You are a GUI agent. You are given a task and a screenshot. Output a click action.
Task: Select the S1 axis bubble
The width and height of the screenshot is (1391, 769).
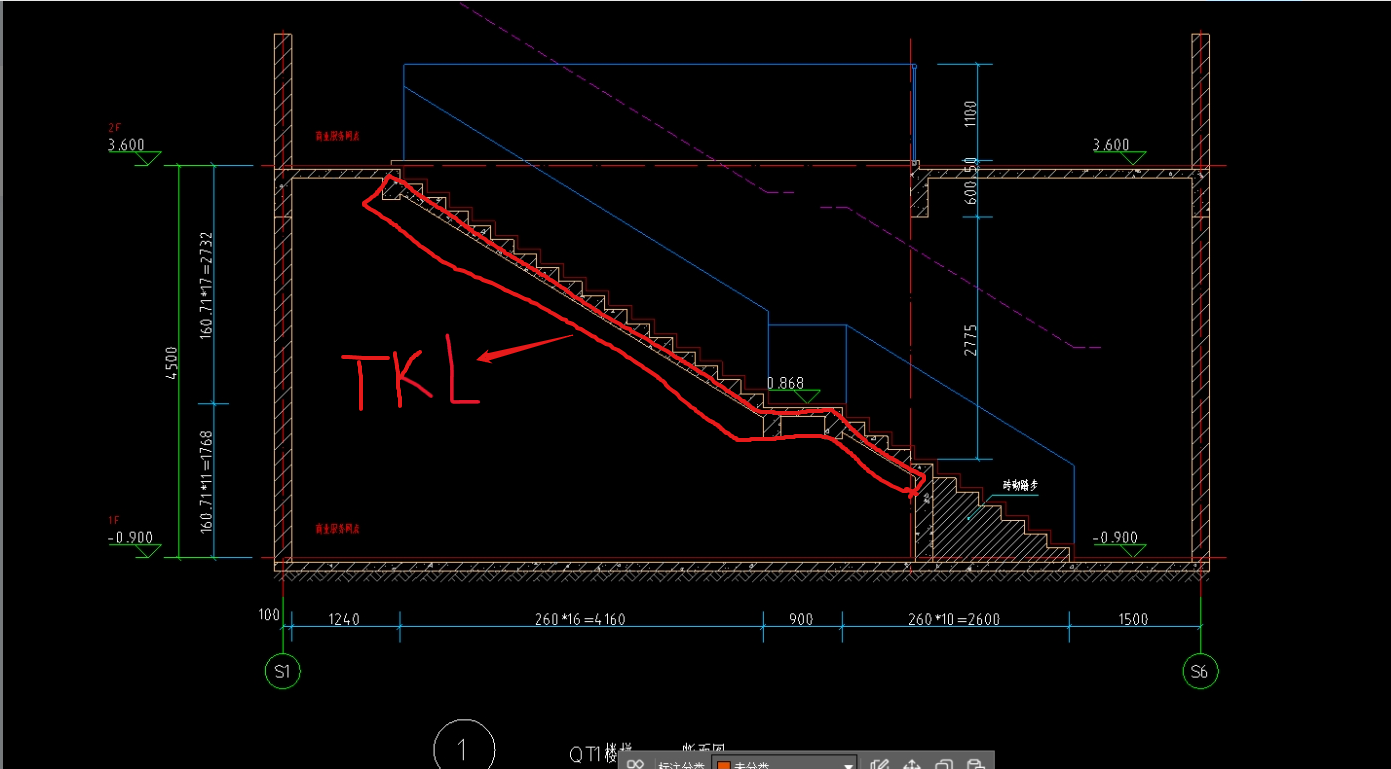tap(283, 672)
